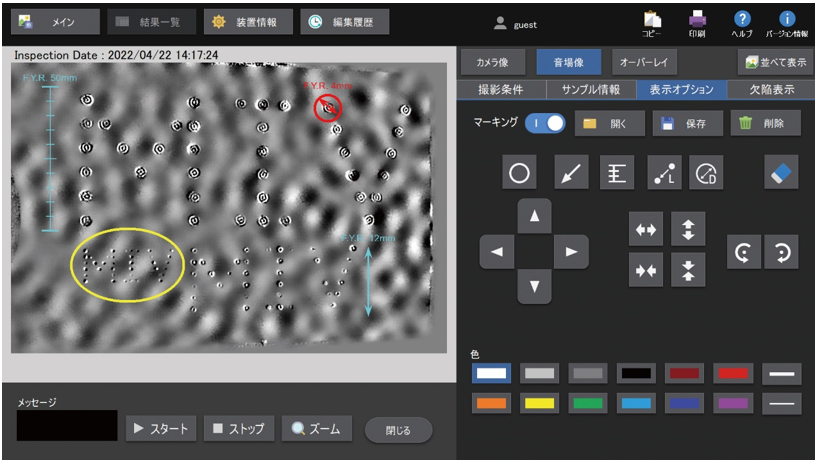Click the rotate clockwise icon
Viewport: 818px width, 462px height.
pos(781,252)
